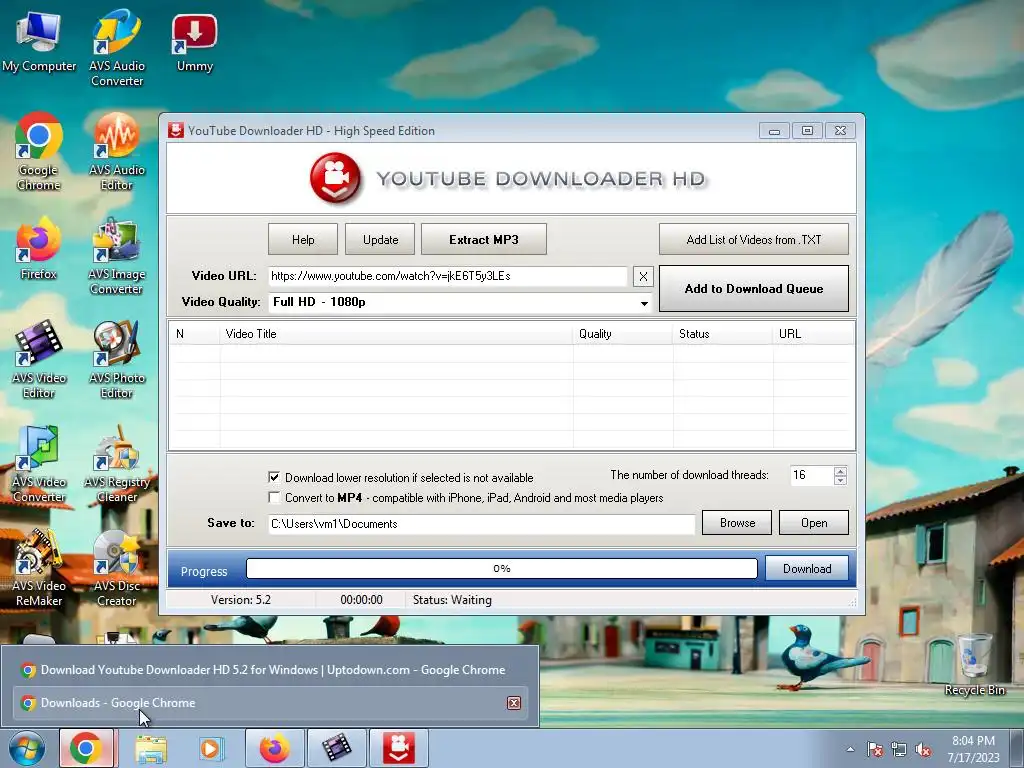Select the AVS Disc Creator desktop icon

coord(116,568)
